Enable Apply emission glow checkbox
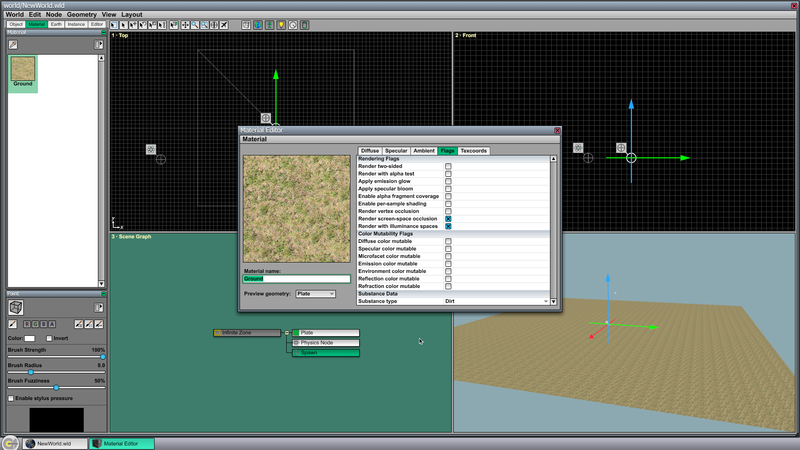Screen dimensions: 800x450 448,181
